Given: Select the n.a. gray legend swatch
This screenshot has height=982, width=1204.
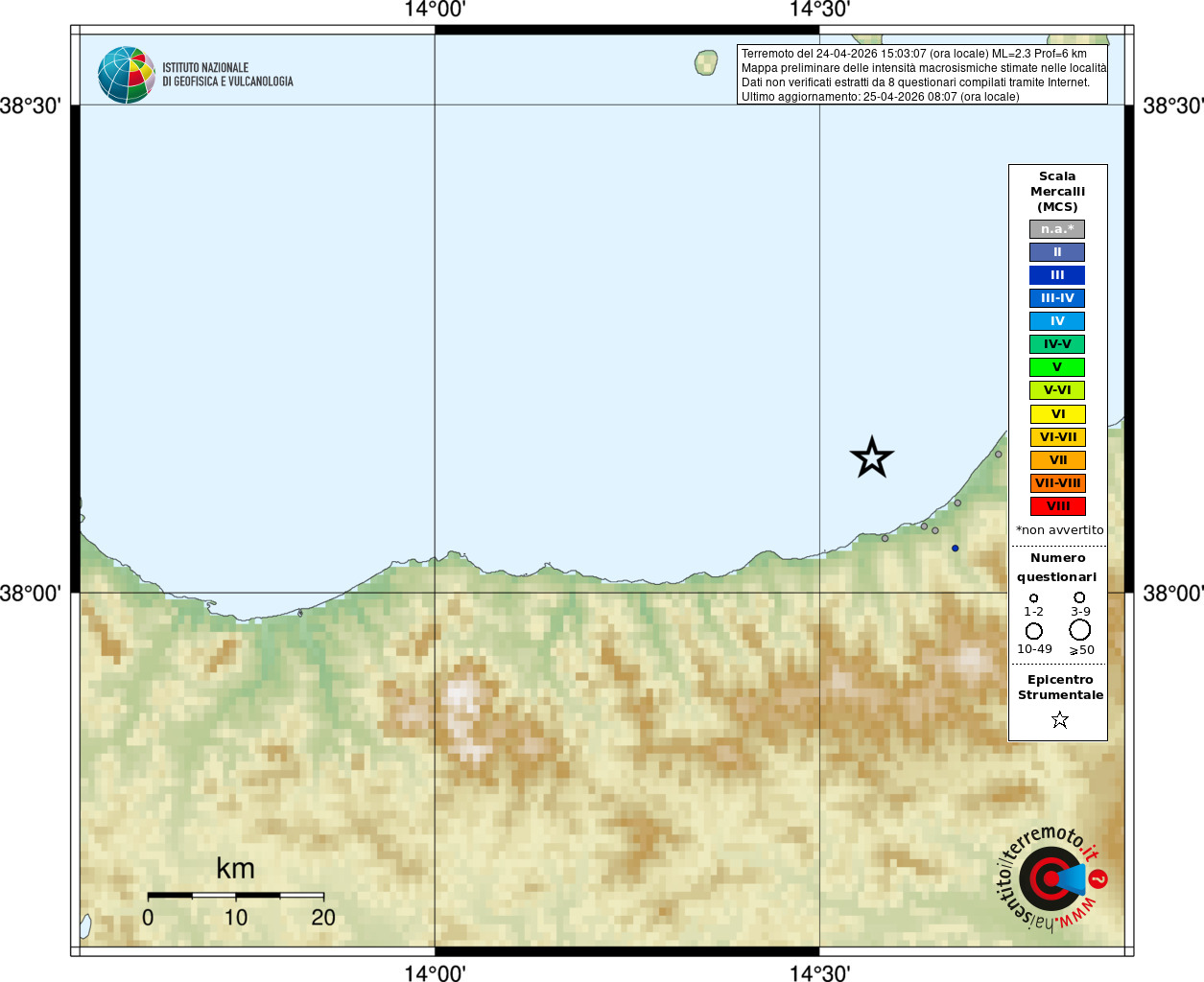Looking at the screenshot, I should point(1057,229).
